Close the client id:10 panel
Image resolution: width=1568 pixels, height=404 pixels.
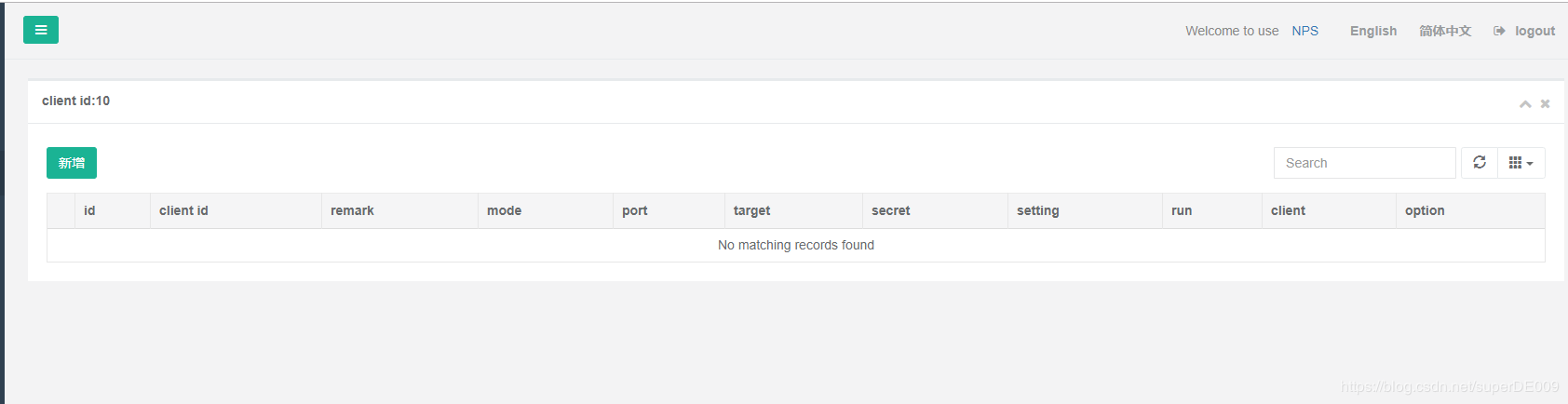(x=1545, y=103)
